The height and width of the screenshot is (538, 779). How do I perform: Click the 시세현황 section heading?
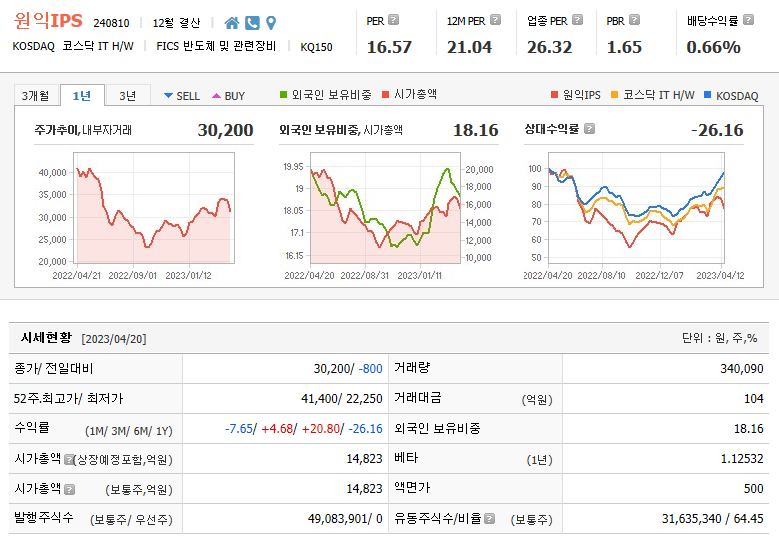46,338
